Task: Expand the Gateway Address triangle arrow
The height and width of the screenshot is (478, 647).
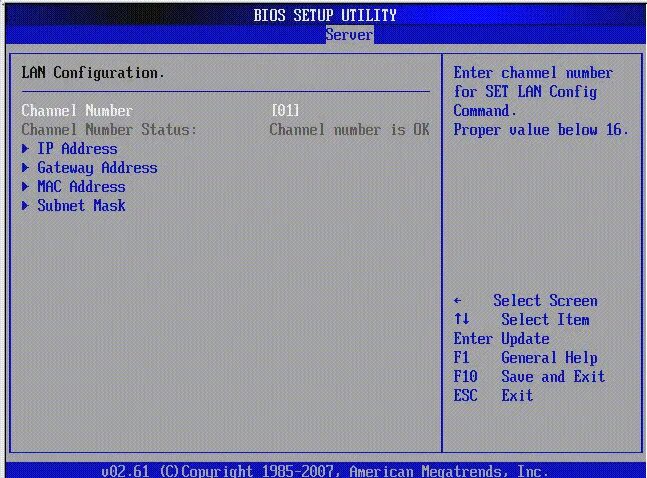Action: [x=25, y=168]
